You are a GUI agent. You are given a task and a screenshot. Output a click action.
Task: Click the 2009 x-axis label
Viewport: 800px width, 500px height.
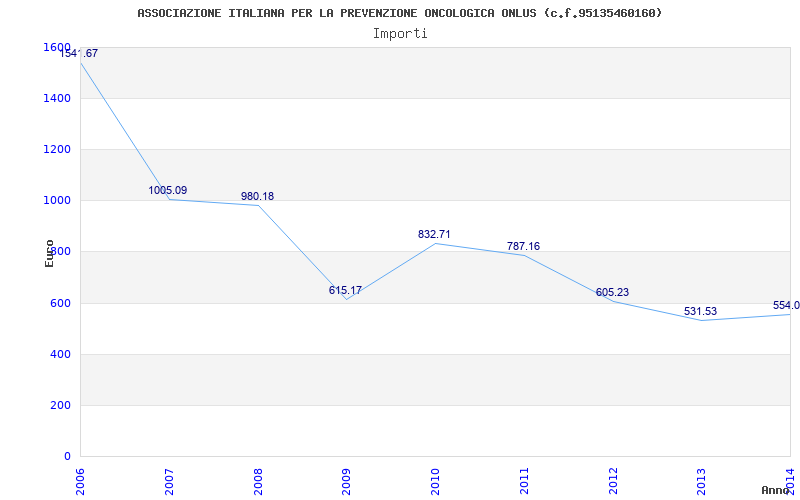(347, 481)
